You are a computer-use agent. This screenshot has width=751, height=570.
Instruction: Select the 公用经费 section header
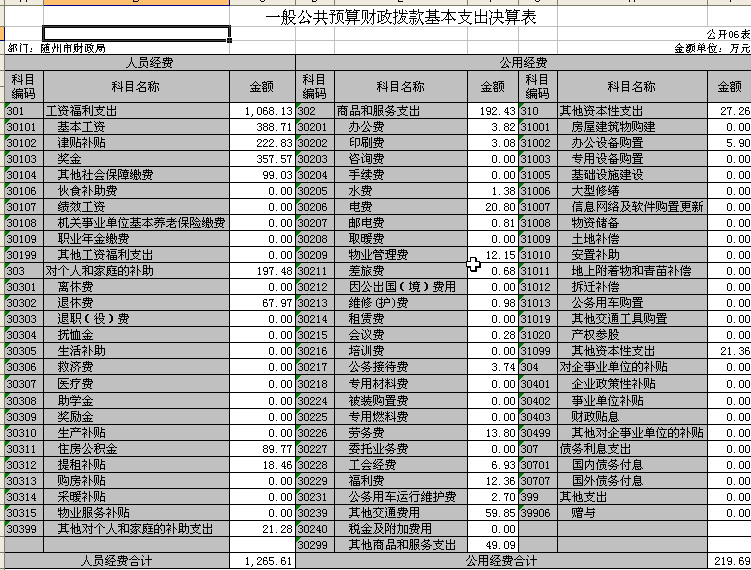tap(523, 62)
